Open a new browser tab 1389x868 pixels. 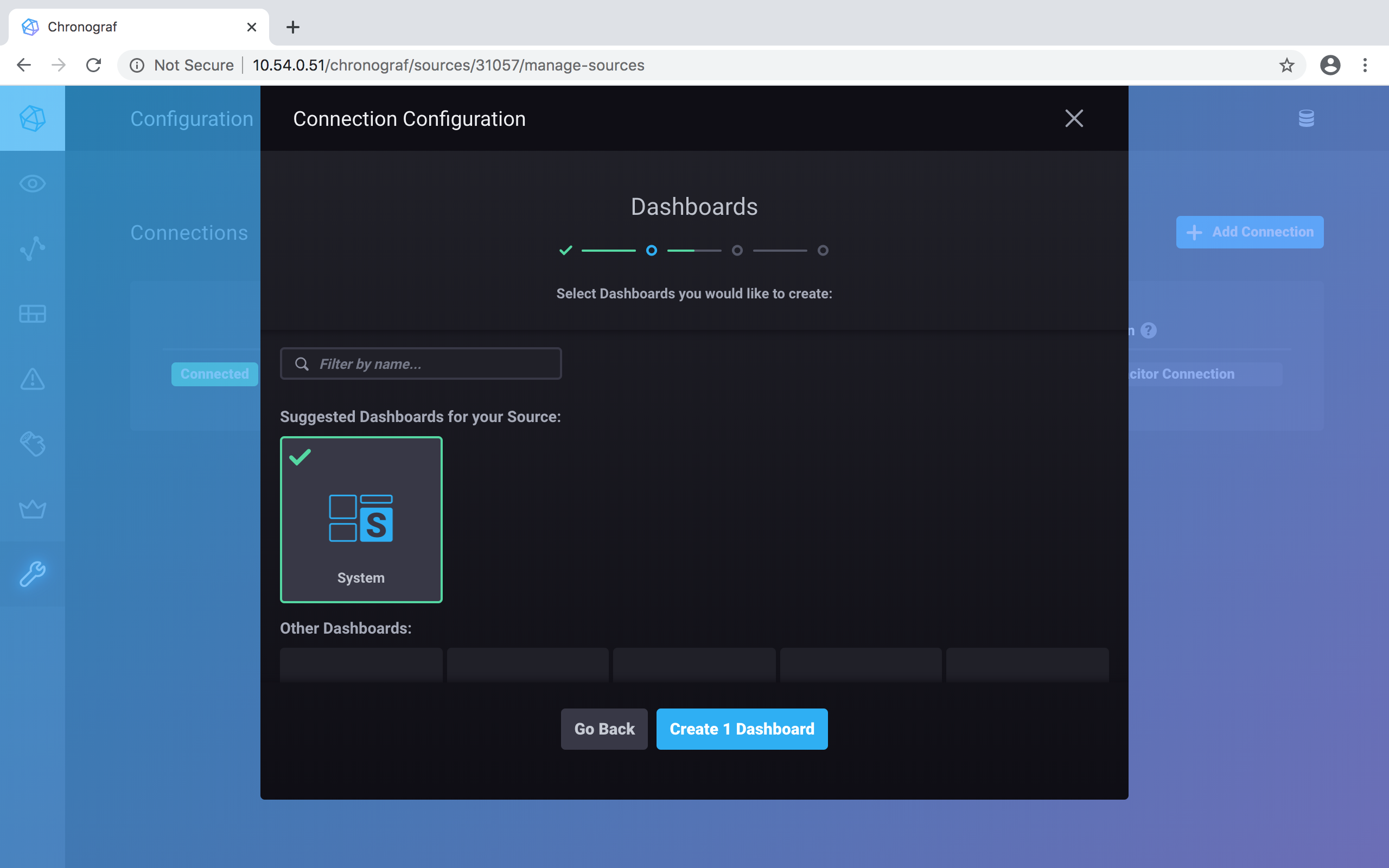tap(293, 27)
